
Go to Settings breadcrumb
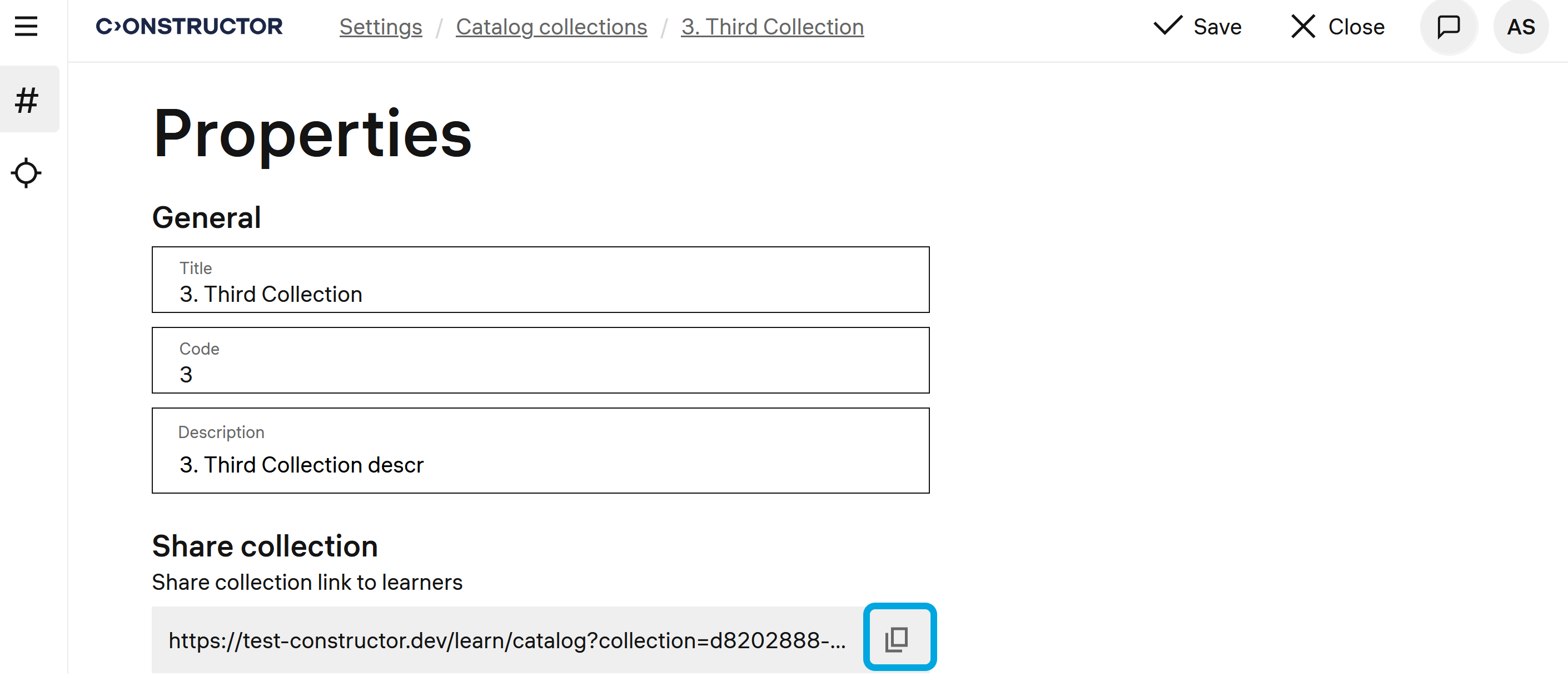(380, 27)
